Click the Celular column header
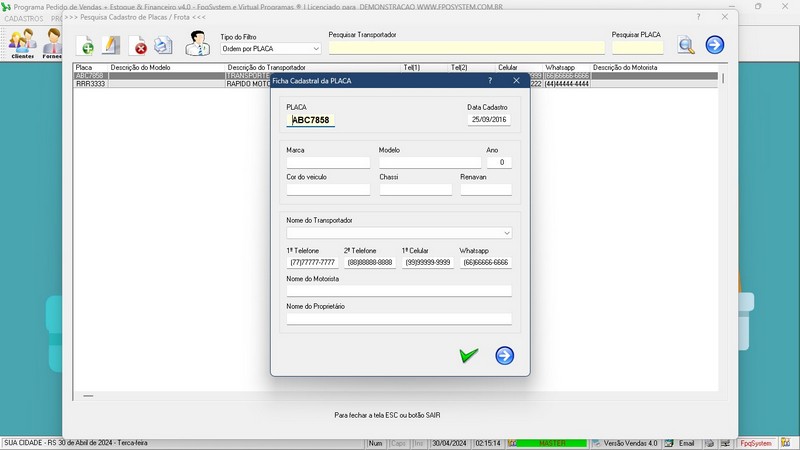 click(519, 67)
